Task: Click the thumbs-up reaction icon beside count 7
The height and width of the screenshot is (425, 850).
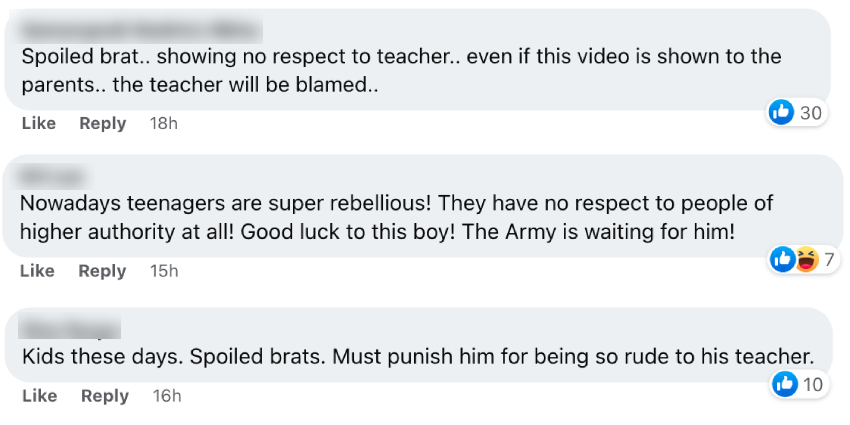Action: tap(782, 260)
